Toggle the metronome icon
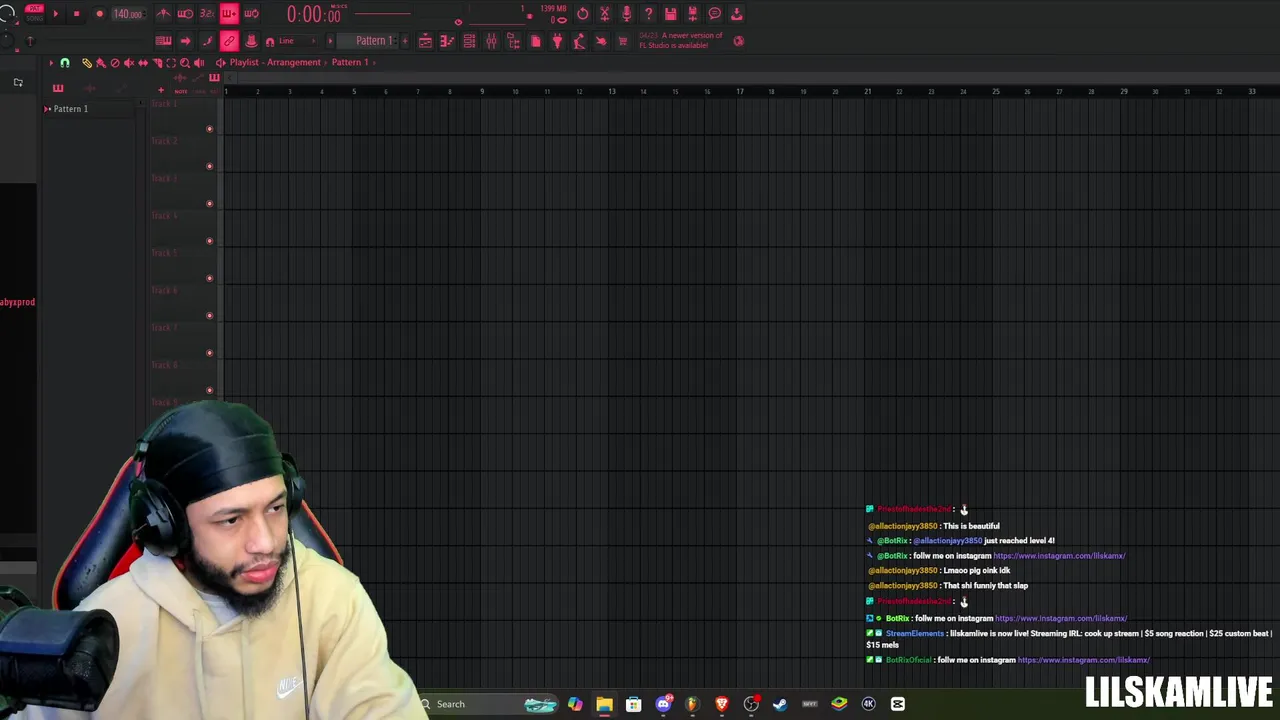Screen dimensions: 1280x720 [163, 14]
